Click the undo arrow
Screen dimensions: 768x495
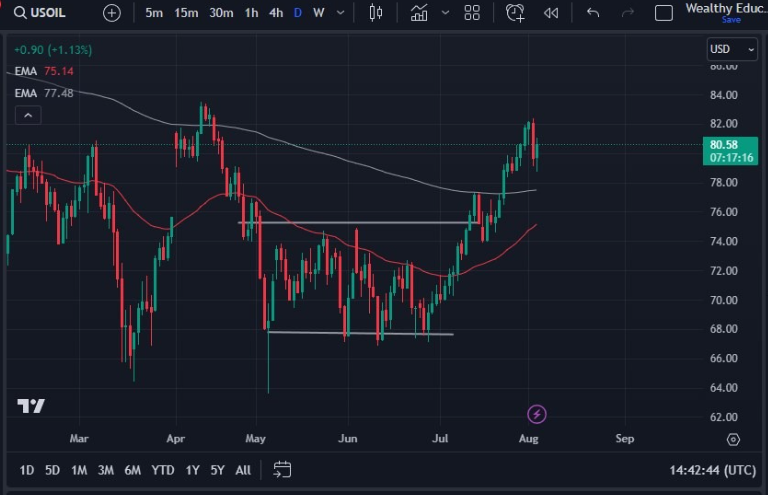pyautogui.click(x=593, y=13)
